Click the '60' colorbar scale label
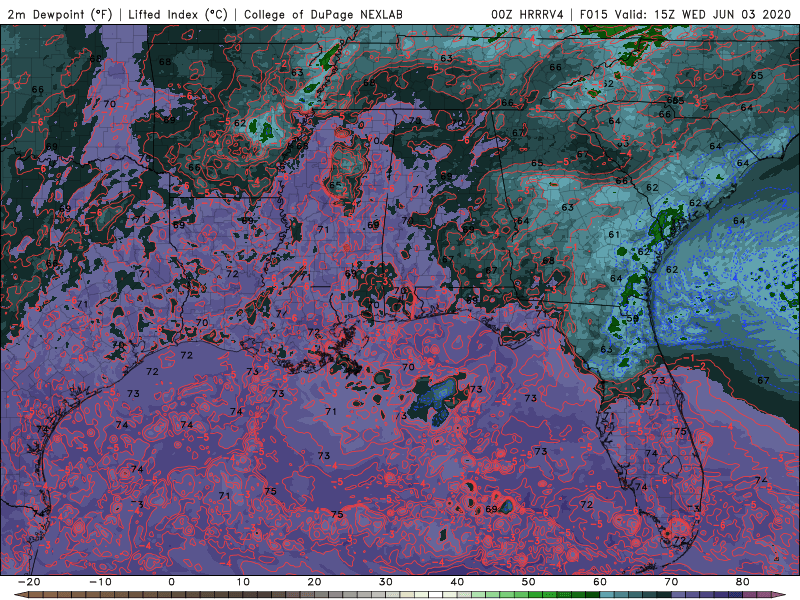This screenshot has height=600, width=800. point(600,582)
